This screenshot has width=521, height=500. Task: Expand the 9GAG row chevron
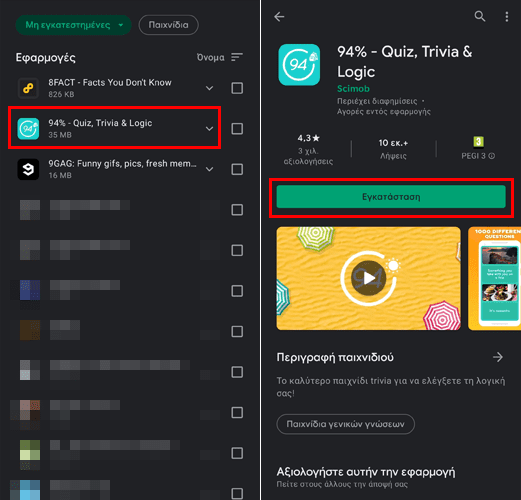pyautogui.click(x=209, y=169)
